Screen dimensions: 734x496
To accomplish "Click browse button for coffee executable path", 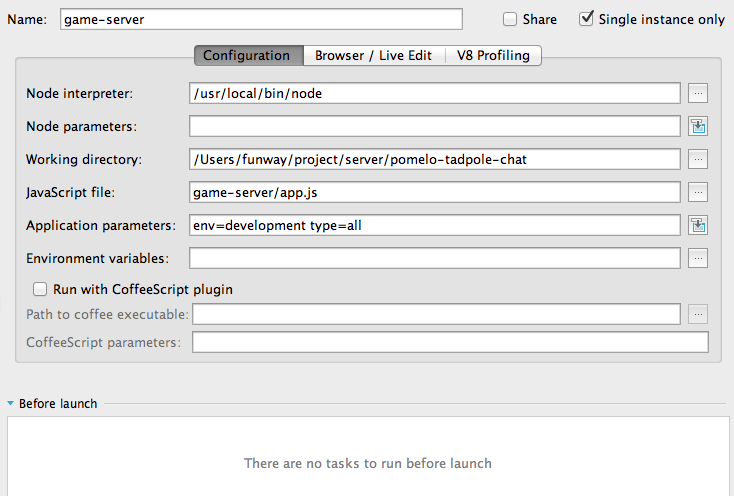I will point(698,314).
